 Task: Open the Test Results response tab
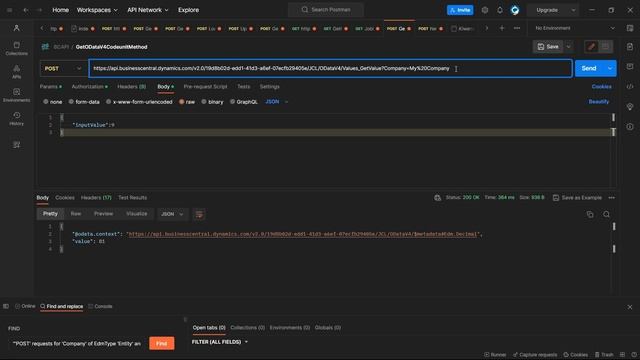click(133, 198)
